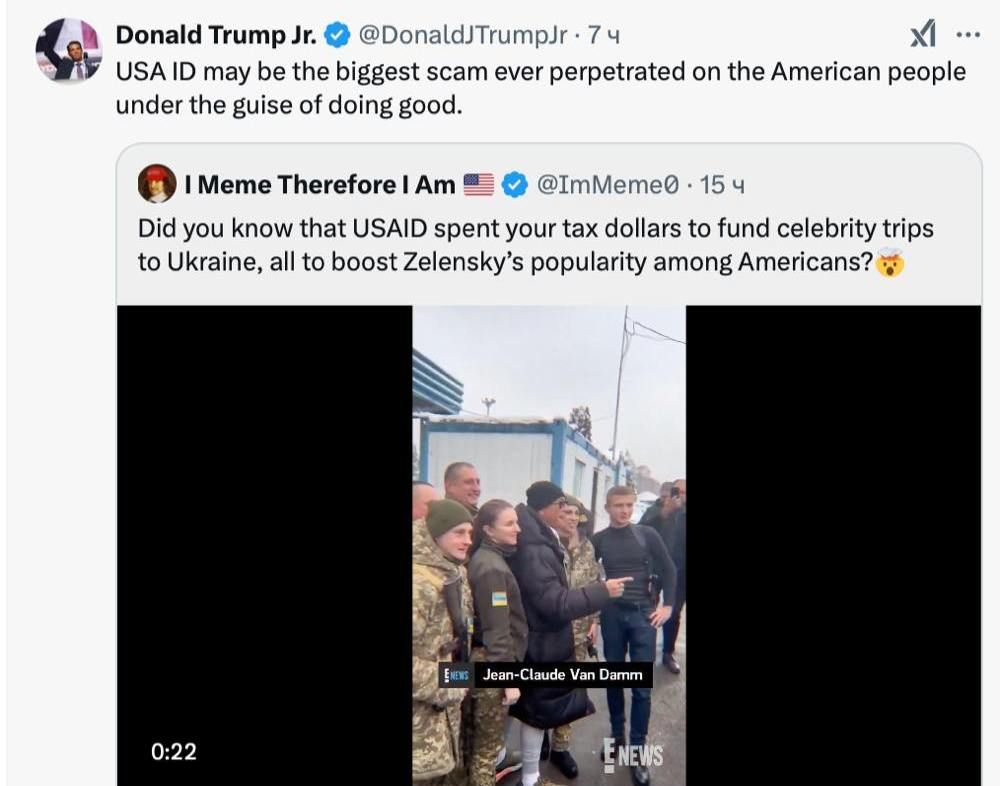This screenshot has height=786, width=1000.
Task: Open the quoted tweet about USAID text
Action: [x=536, y=246]
